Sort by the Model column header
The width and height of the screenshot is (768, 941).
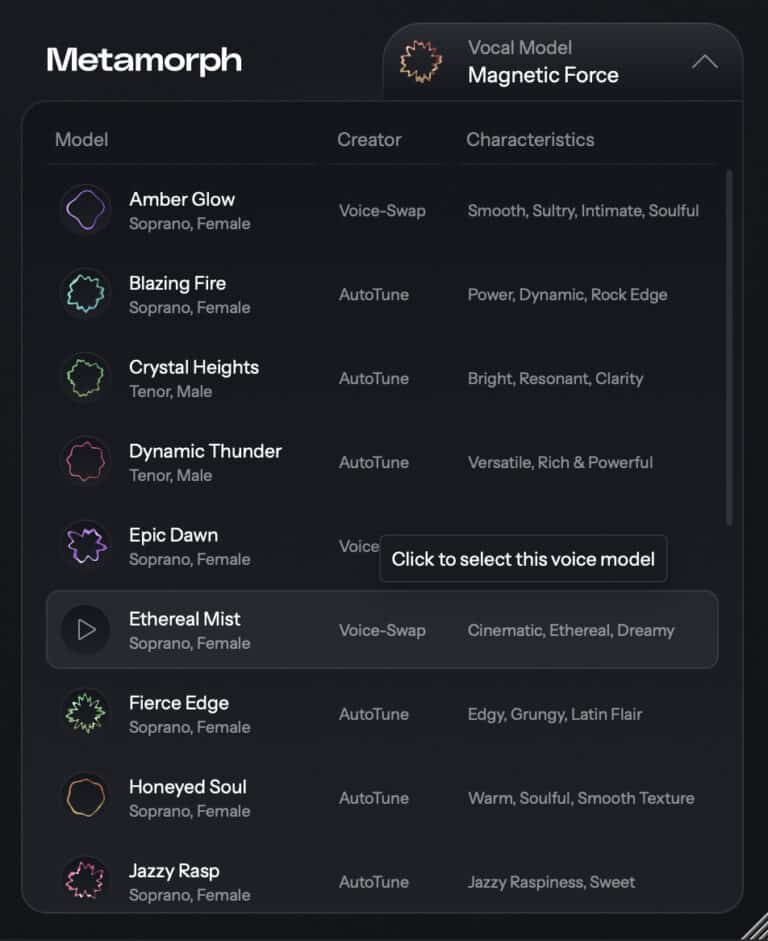tap(82, 140)
